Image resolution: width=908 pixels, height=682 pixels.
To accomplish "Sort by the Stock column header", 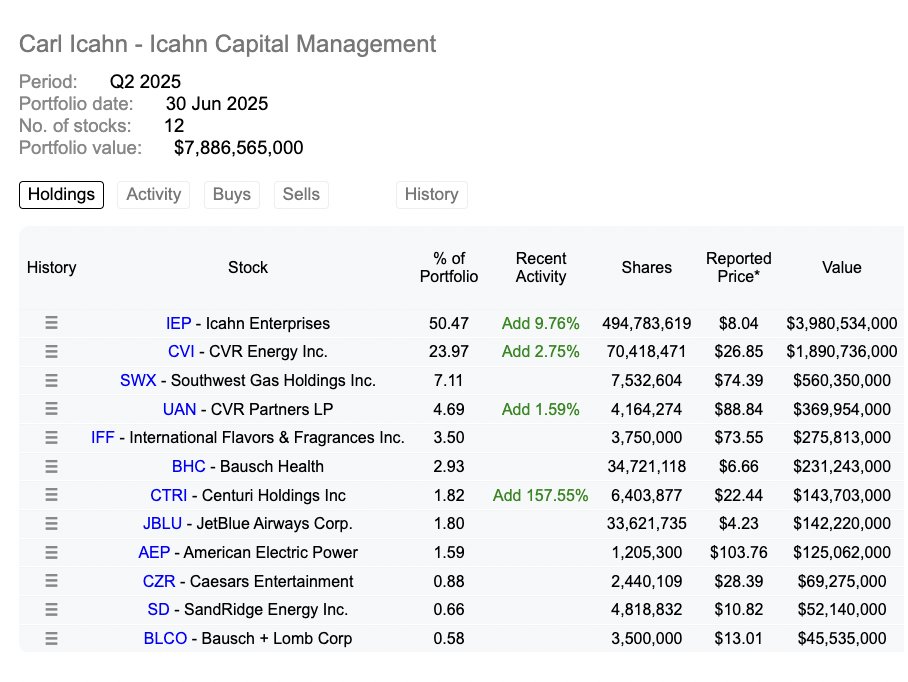I will [x=248, y=267].
